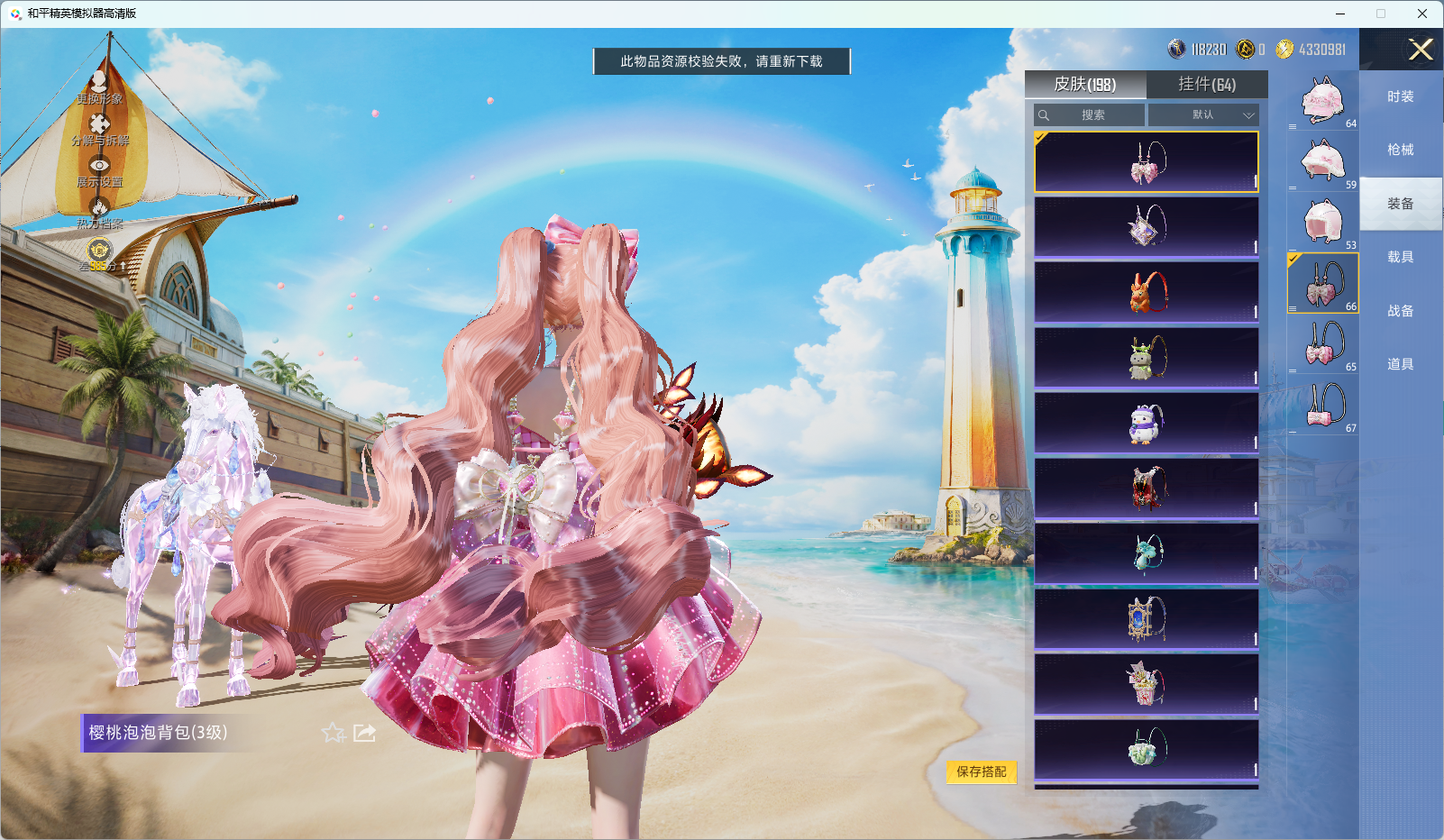
Task: Expand the 默认 sort dropdown
Action: tap(1203, 114)
